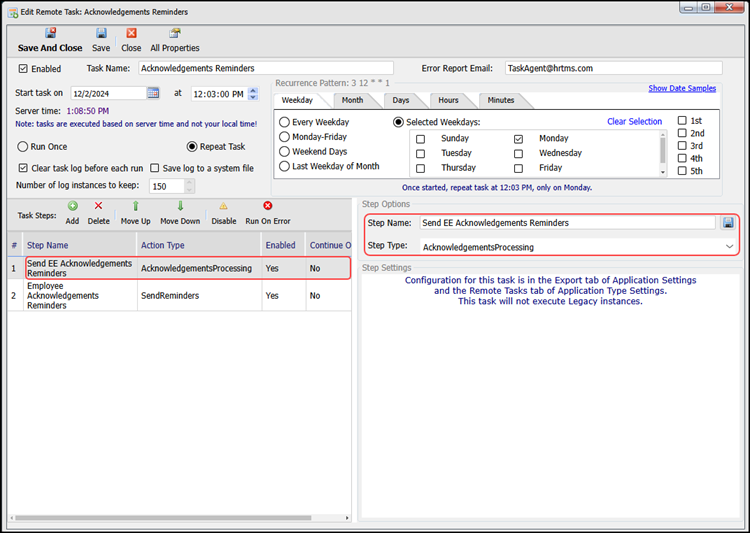The image size is (750, 533).
Task: Open the Step Type dropdown
Action: pos(729,246)
